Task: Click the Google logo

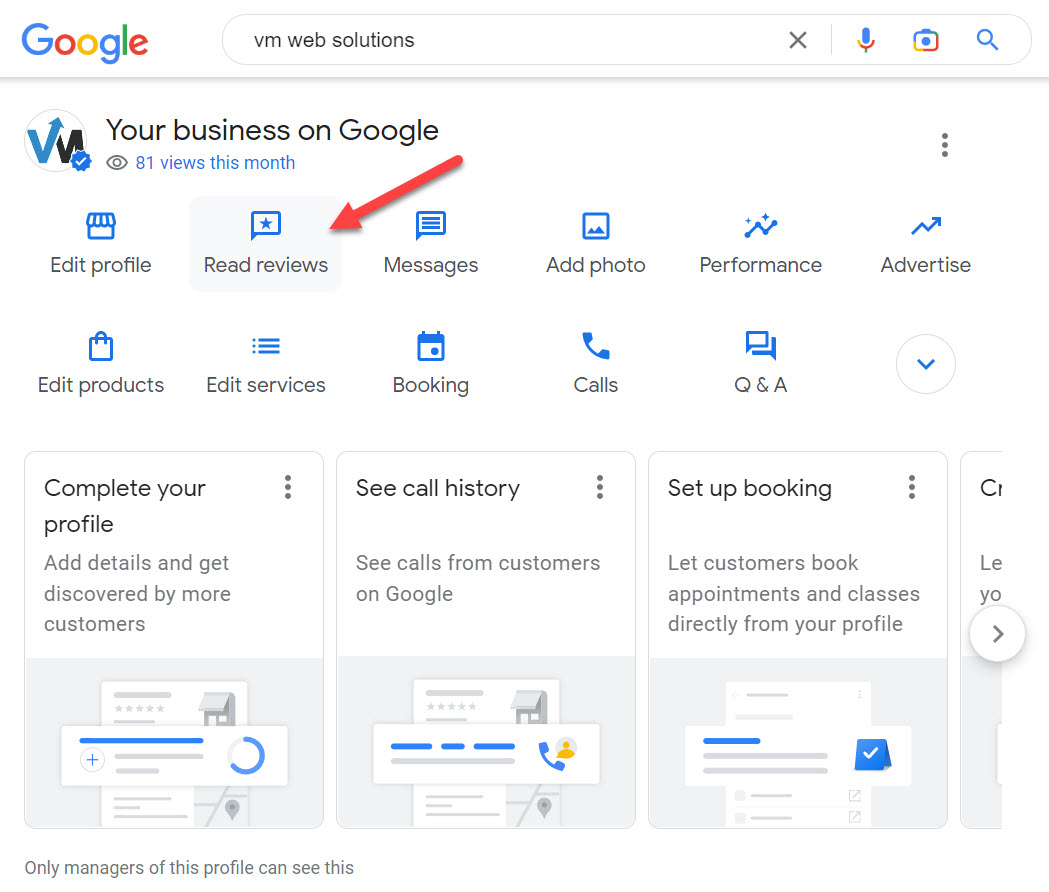Action: (85, 41)
